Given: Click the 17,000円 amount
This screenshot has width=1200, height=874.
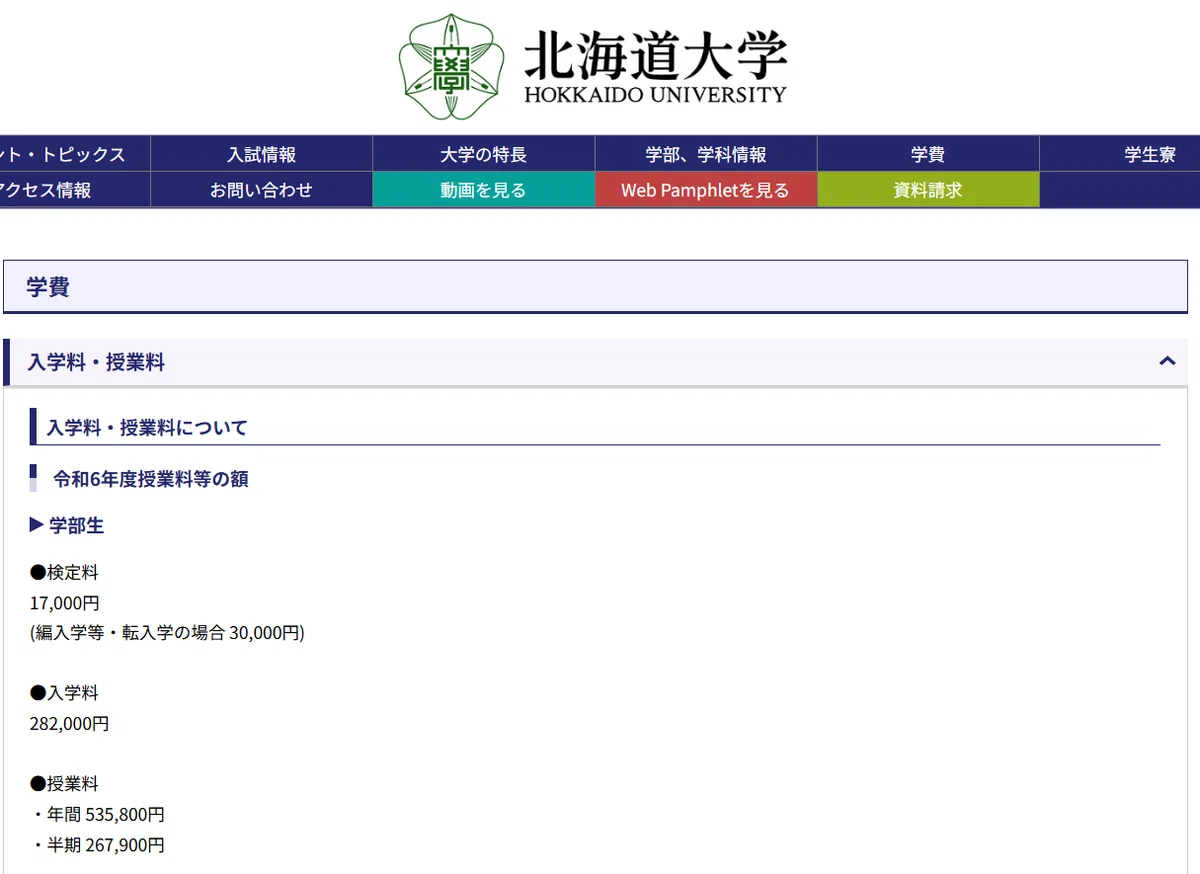Looking at the screenshot, I should 65,603.
